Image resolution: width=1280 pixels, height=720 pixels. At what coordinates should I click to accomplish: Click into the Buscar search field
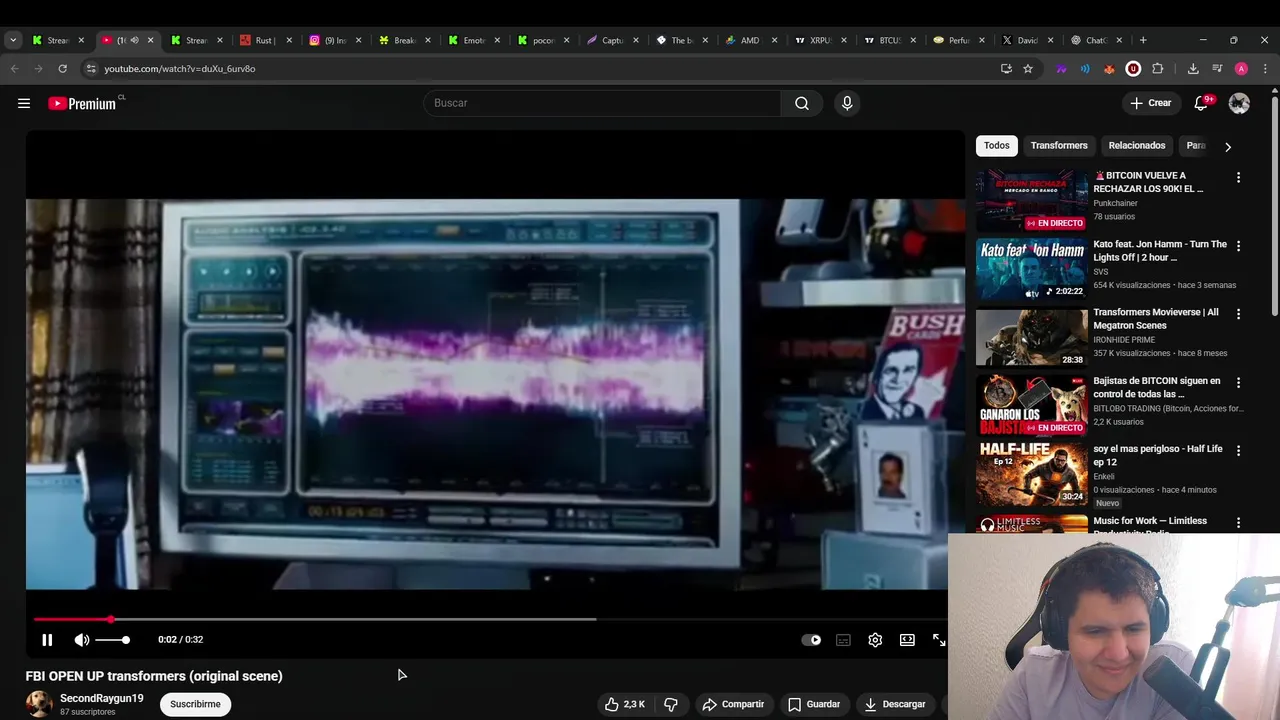pos(602,103)
